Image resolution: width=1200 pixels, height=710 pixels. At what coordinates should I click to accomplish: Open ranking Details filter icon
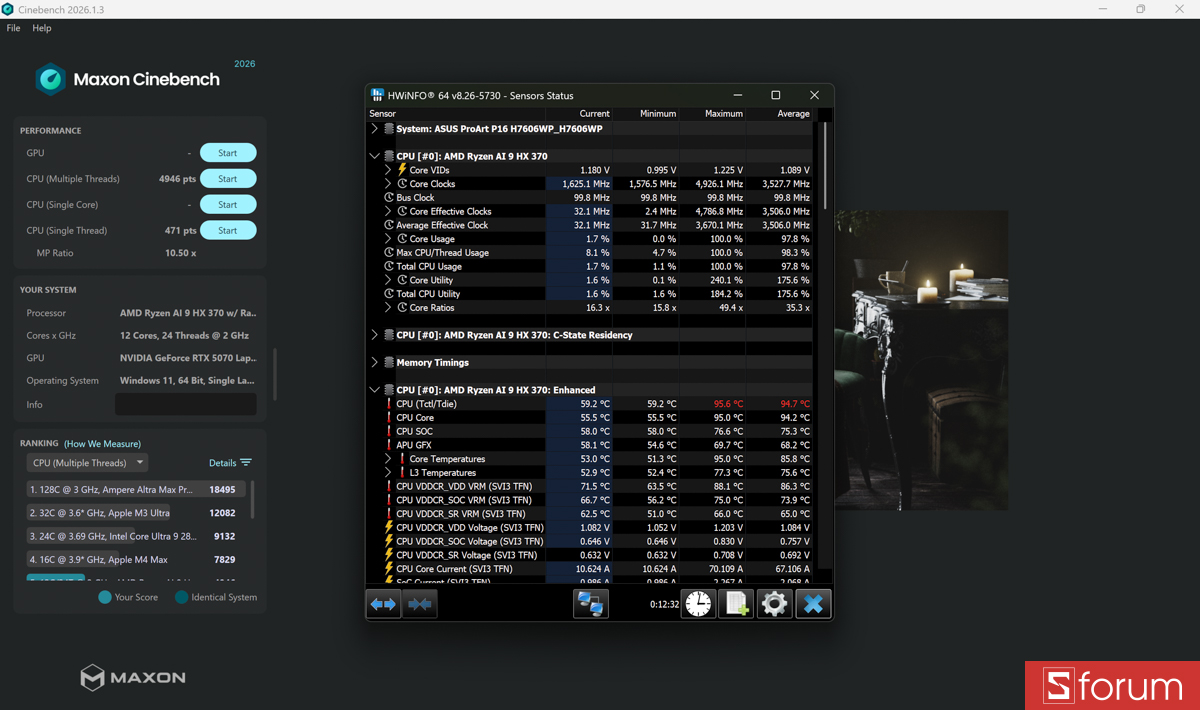[246, 463]
